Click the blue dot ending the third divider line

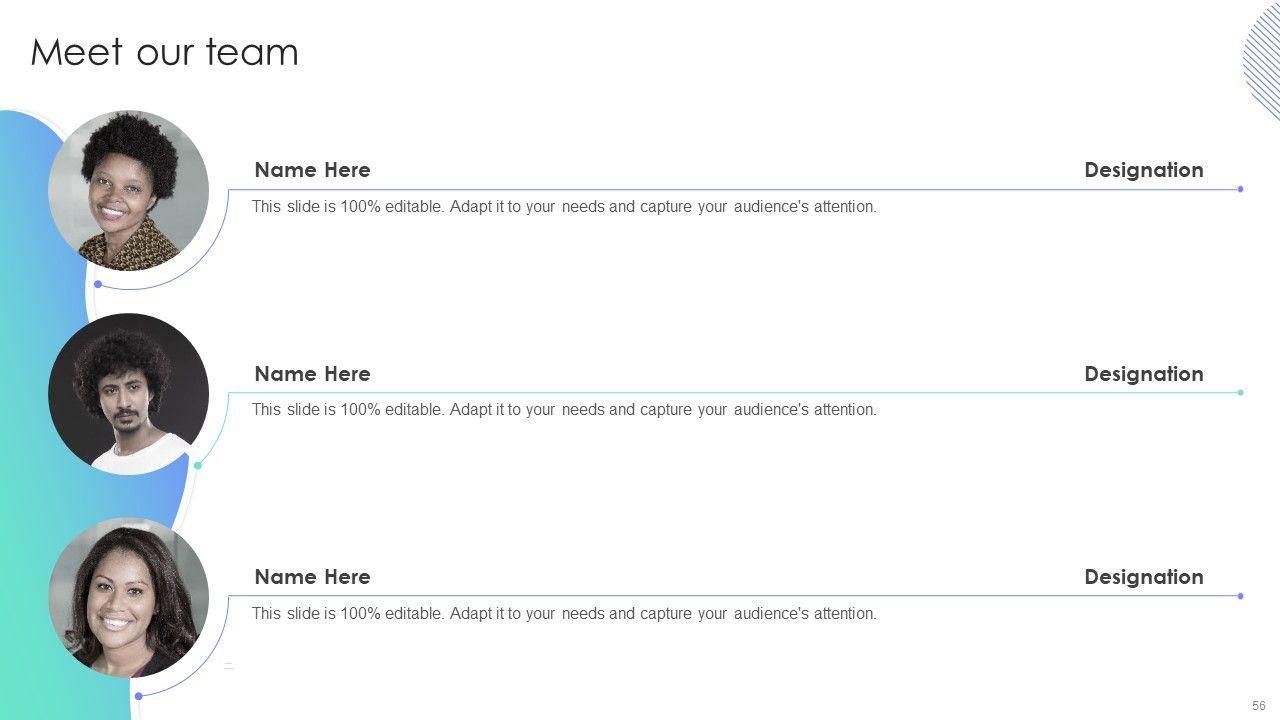(1240, 596)
